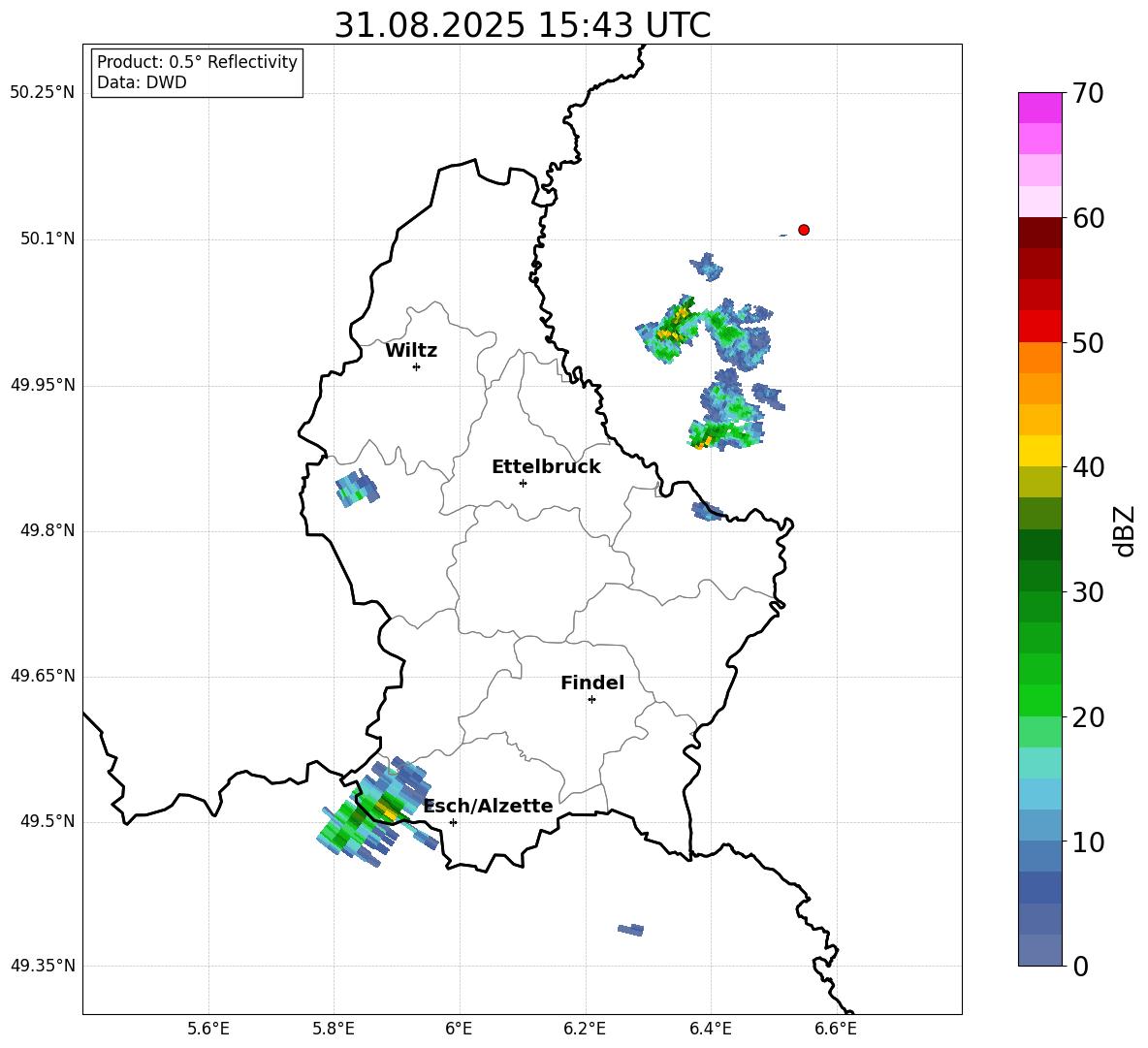Viewport: 1148px width, 1048px height.
Task: Click the 6.4°E longitude label
Action: 710,1029
